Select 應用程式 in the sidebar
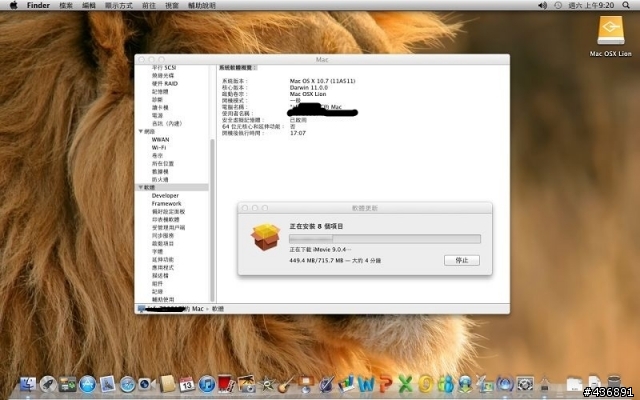The height and width of the screenshot is (400, 640). pos(163,267)
